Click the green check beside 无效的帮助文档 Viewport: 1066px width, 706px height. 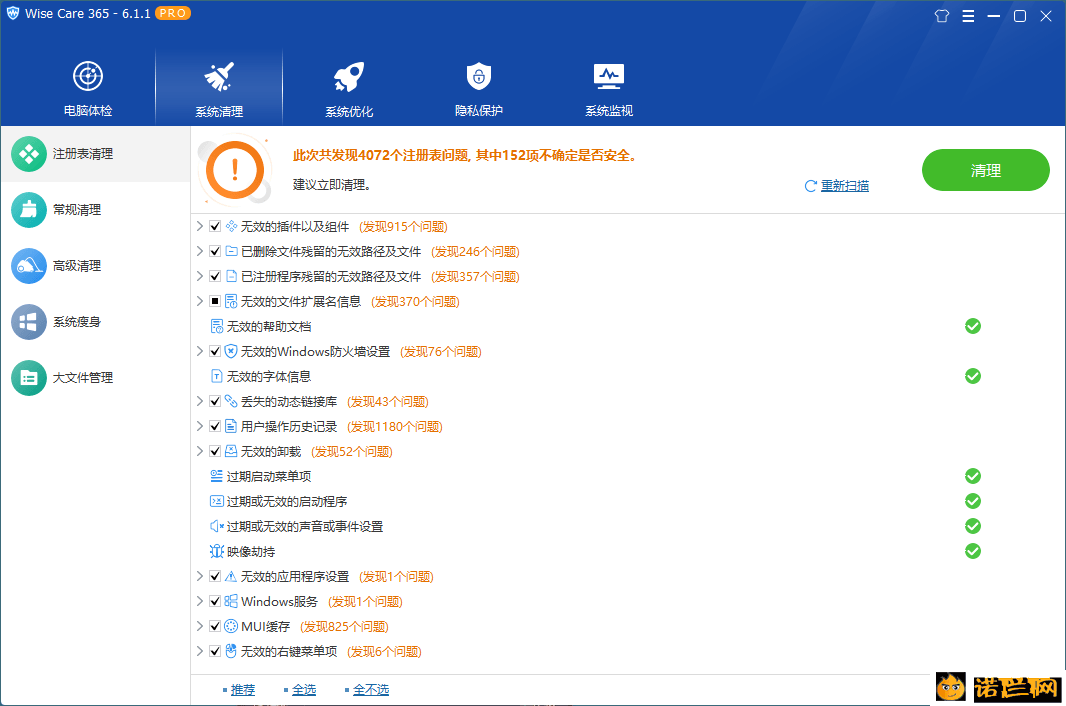pos(973,326)
